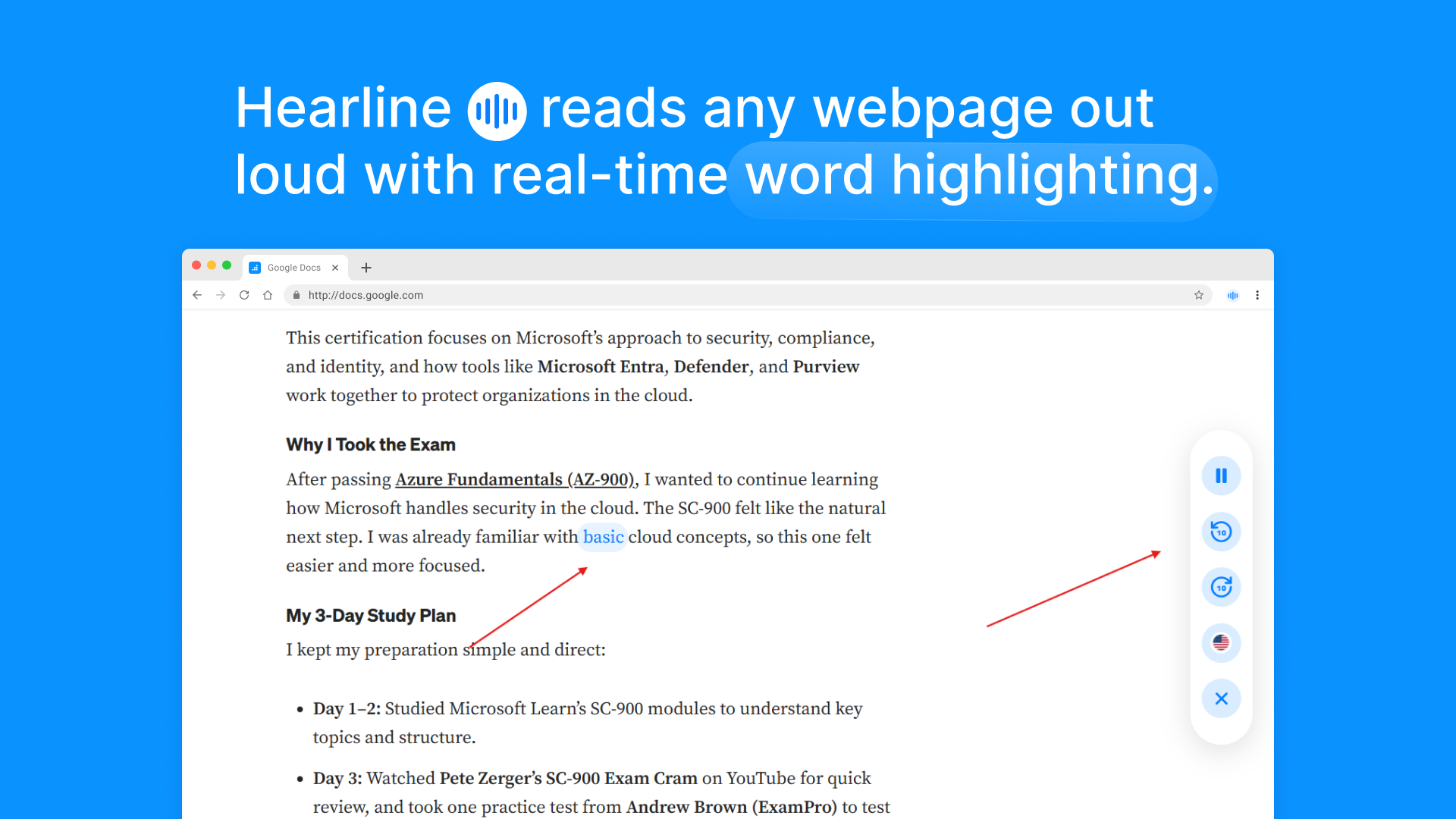This screenshot has width=1456, height=819.
Task: Click the Hearline logo in the headline
Action: coord(497,111)
